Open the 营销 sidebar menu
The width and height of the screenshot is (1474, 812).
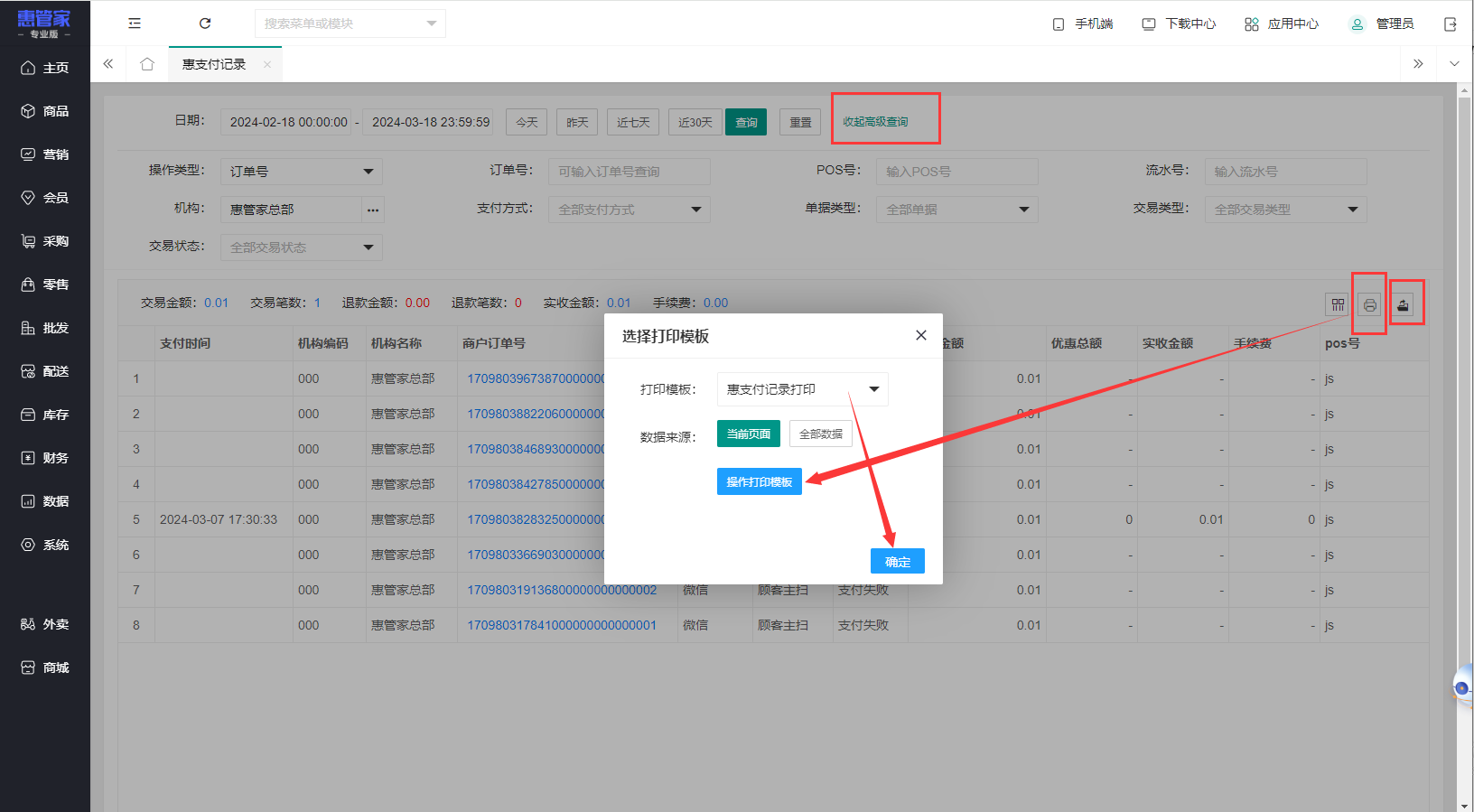(x=45, y=154)
